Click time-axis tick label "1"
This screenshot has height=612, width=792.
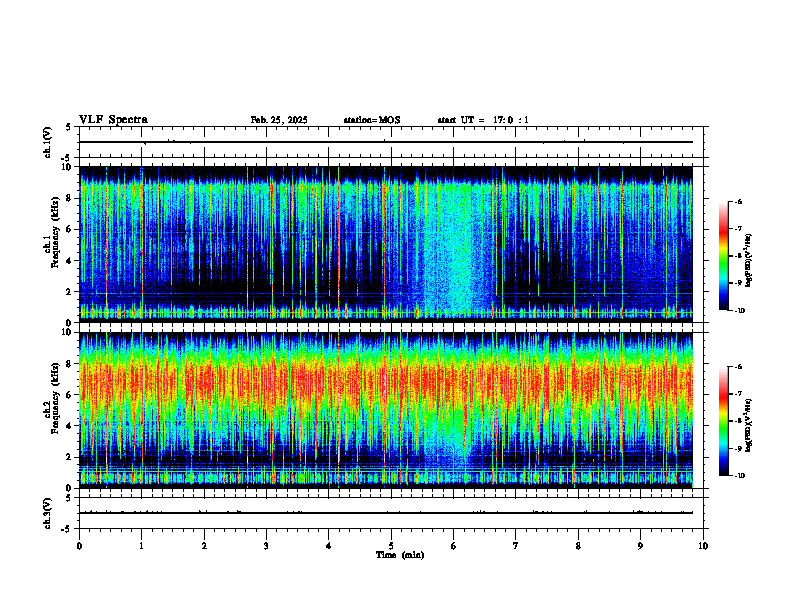(x=141, y=546)
